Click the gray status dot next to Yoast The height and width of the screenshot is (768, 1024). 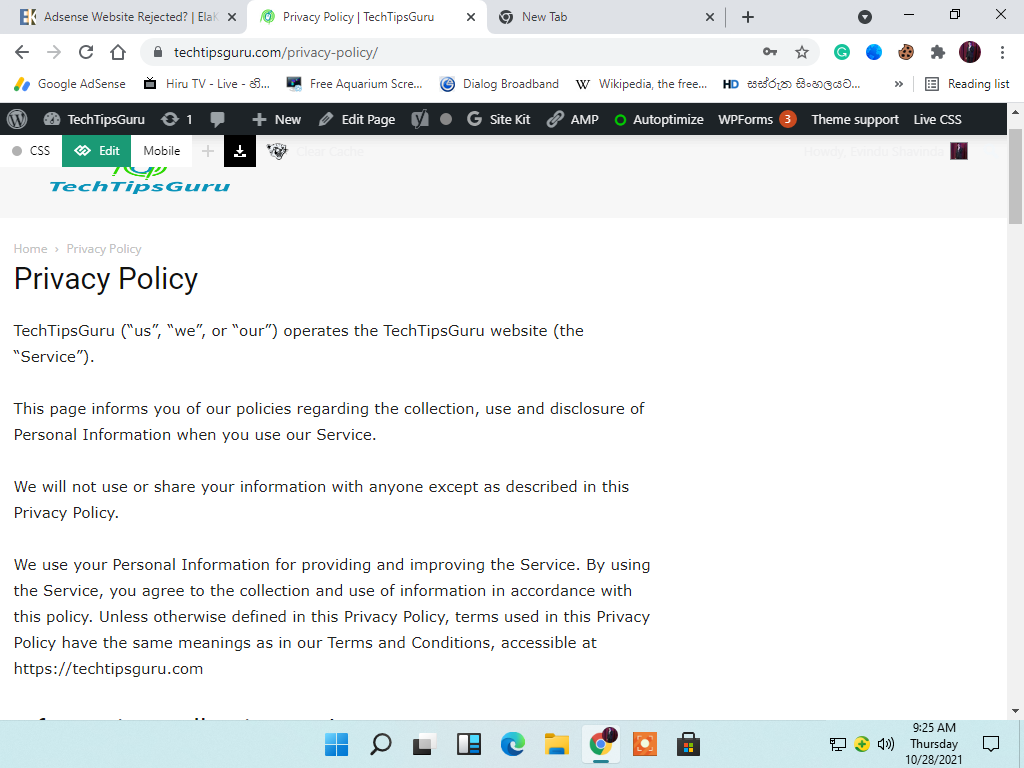(x=446, y=120)
